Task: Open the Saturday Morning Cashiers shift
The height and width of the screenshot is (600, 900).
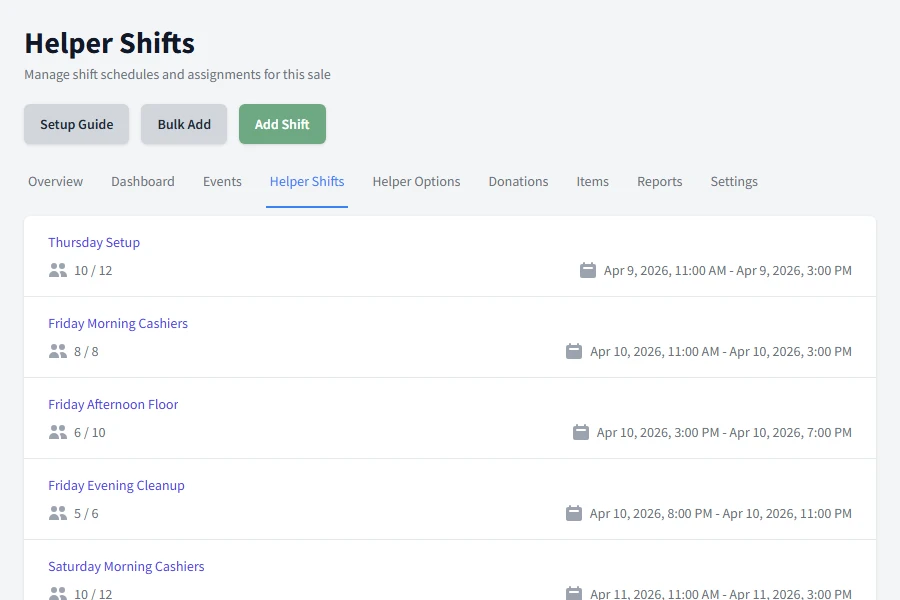Action: tap(126, 566)
